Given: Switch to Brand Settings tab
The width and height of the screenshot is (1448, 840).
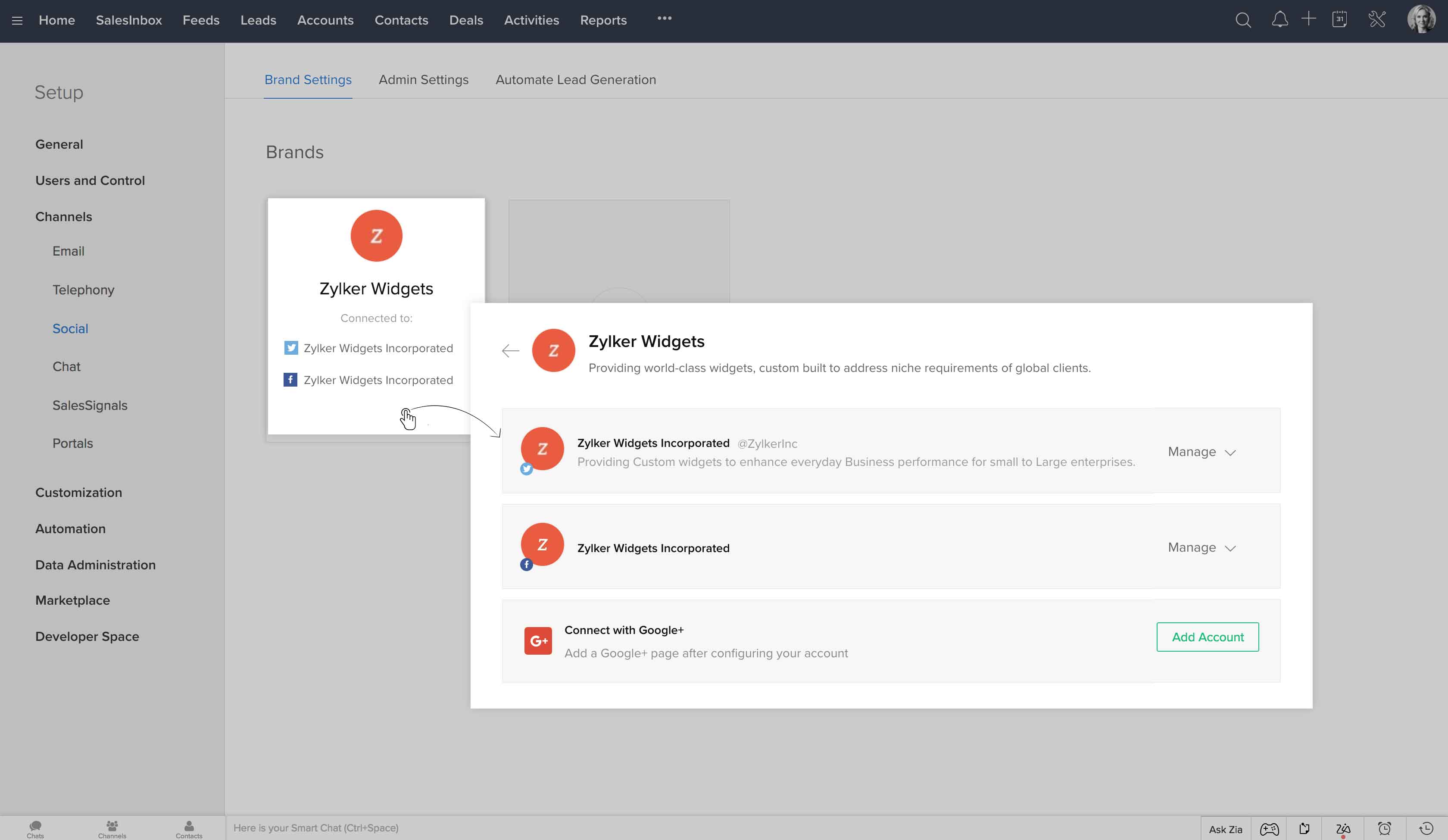Looking at the screenshot, I should (x=308, y=80).
